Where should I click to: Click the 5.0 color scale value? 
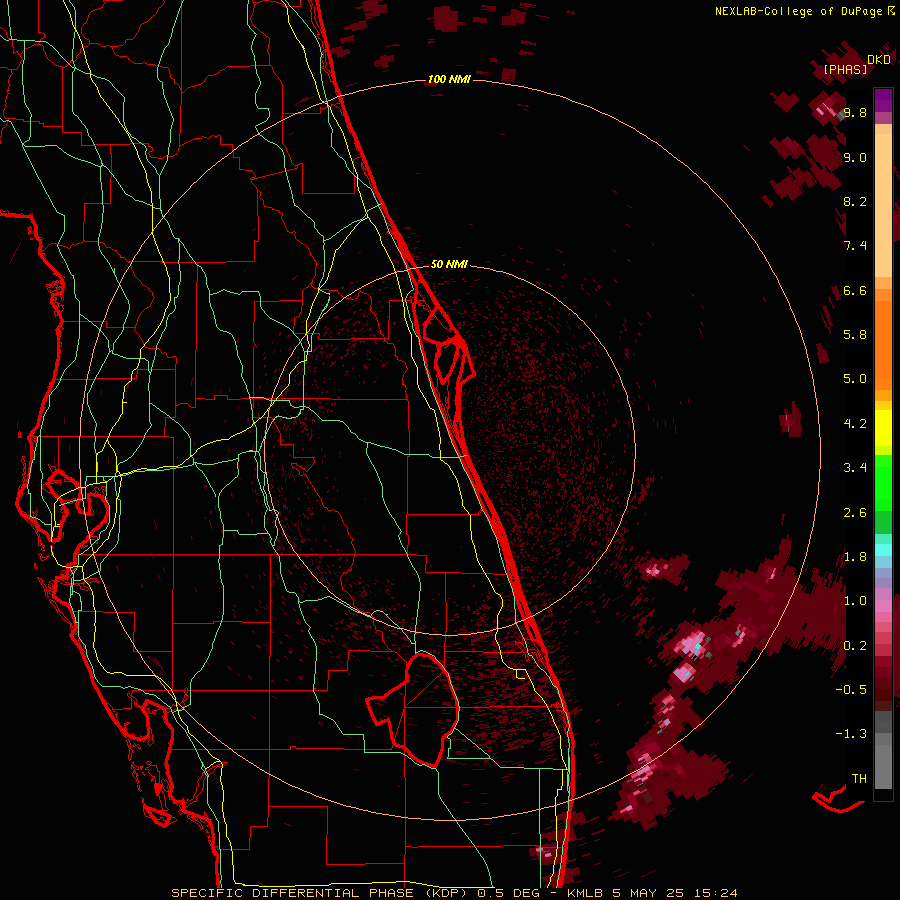click(x=855, y=379)
